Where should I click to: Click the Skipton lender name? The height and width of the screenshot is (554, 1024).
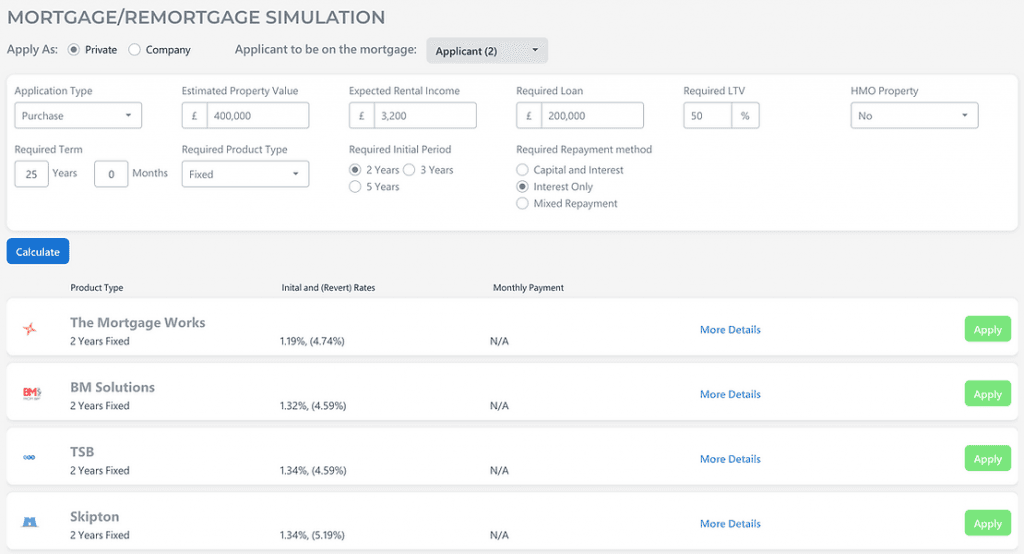[95, 517]
